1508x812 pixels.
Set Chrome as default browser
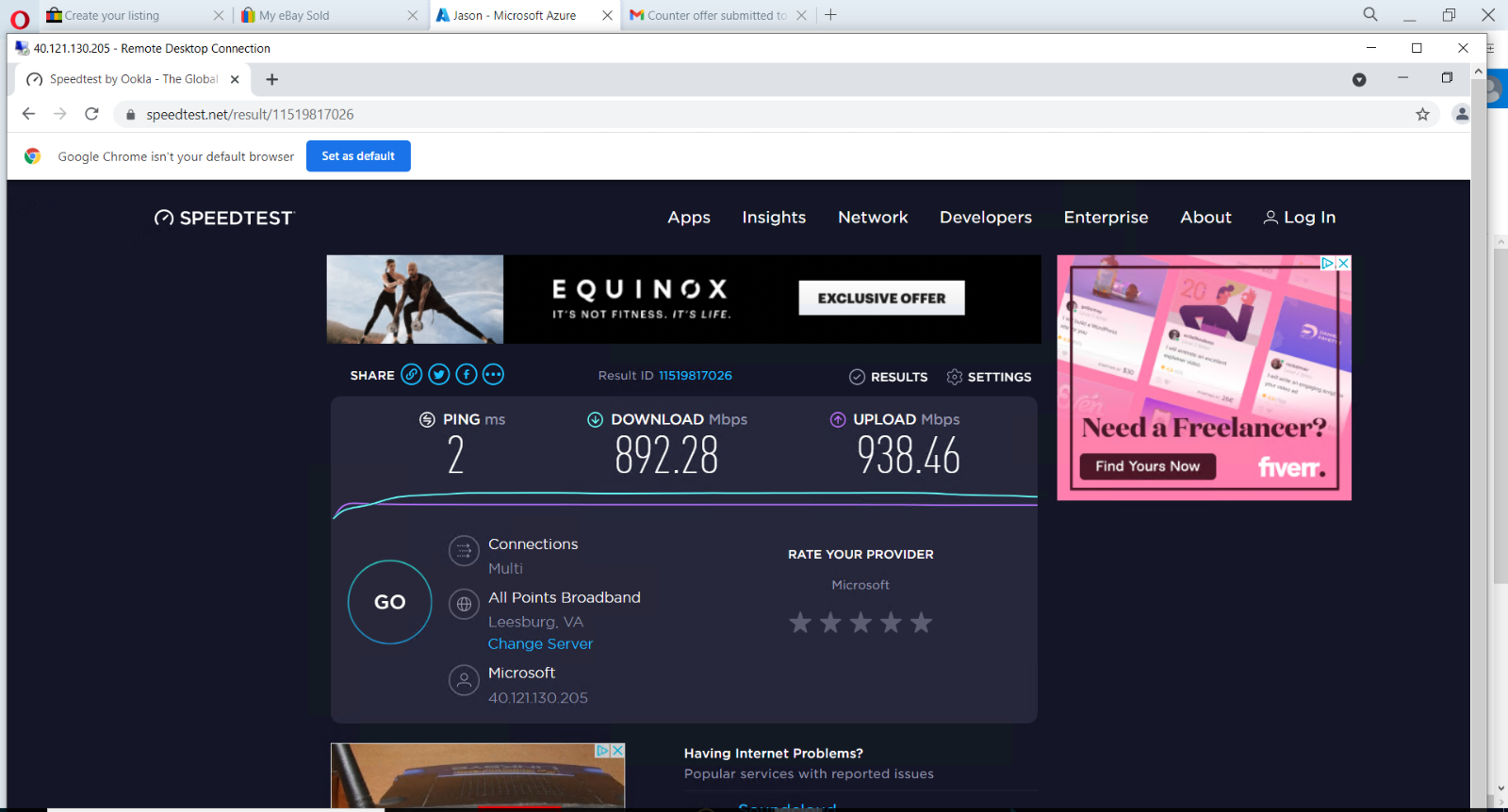pos(358,156)
